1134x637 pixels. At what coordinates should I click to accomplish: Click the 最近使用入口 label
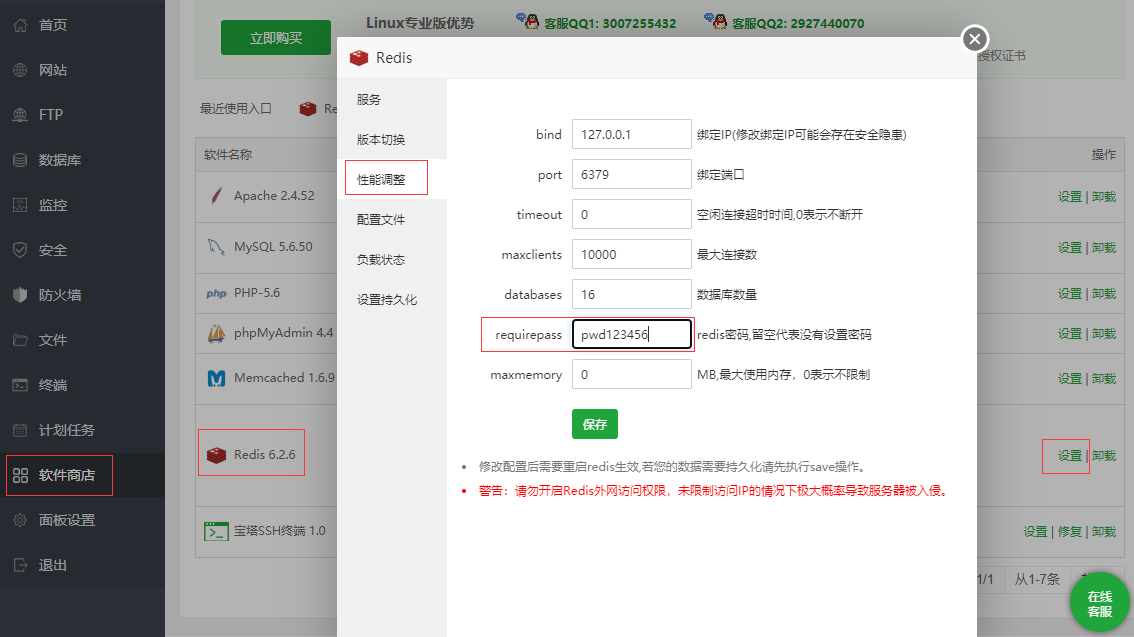[236, 109]
